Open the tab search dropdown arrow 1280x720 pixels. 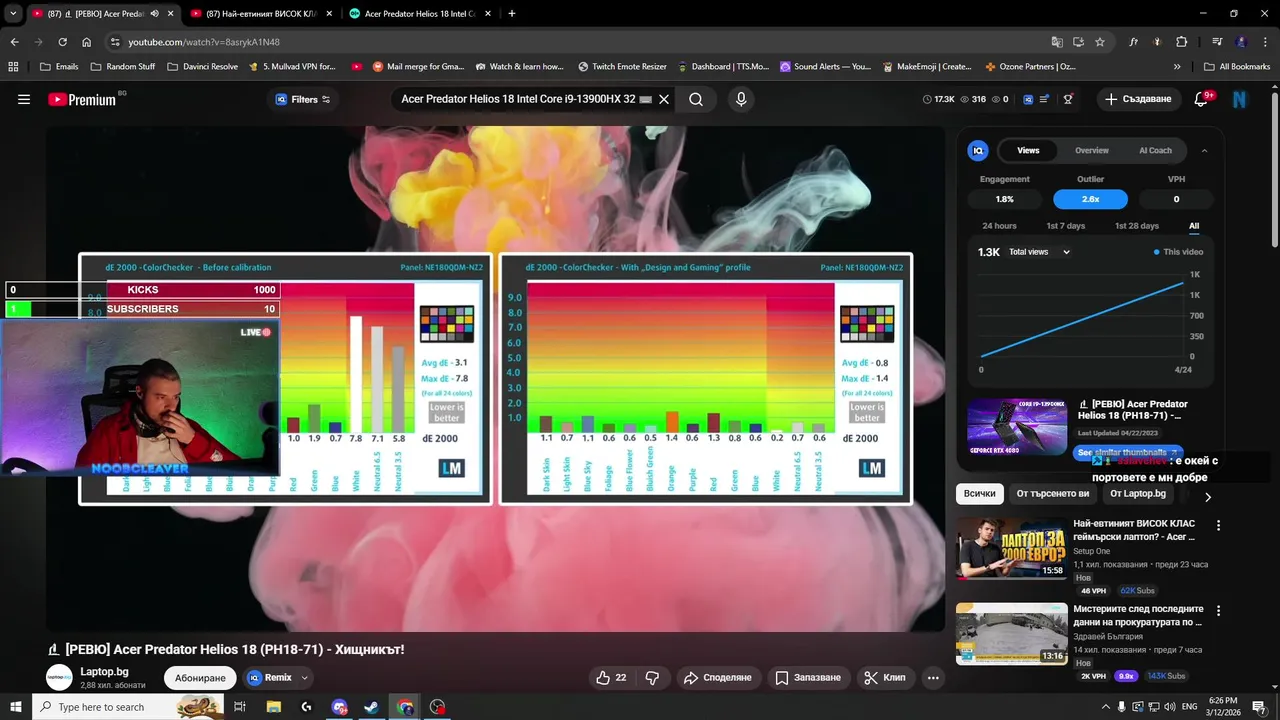click(13, 14)
